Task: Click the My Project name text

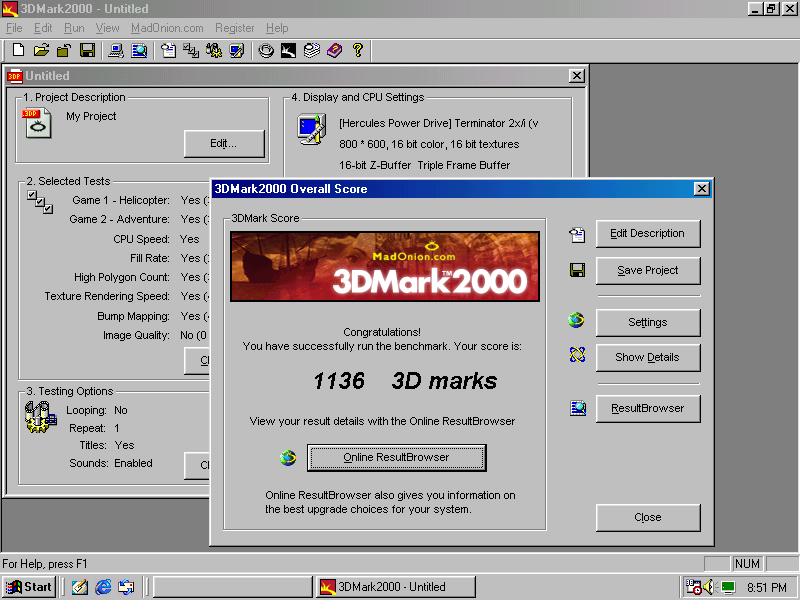Action: click(x=91, y=116)
